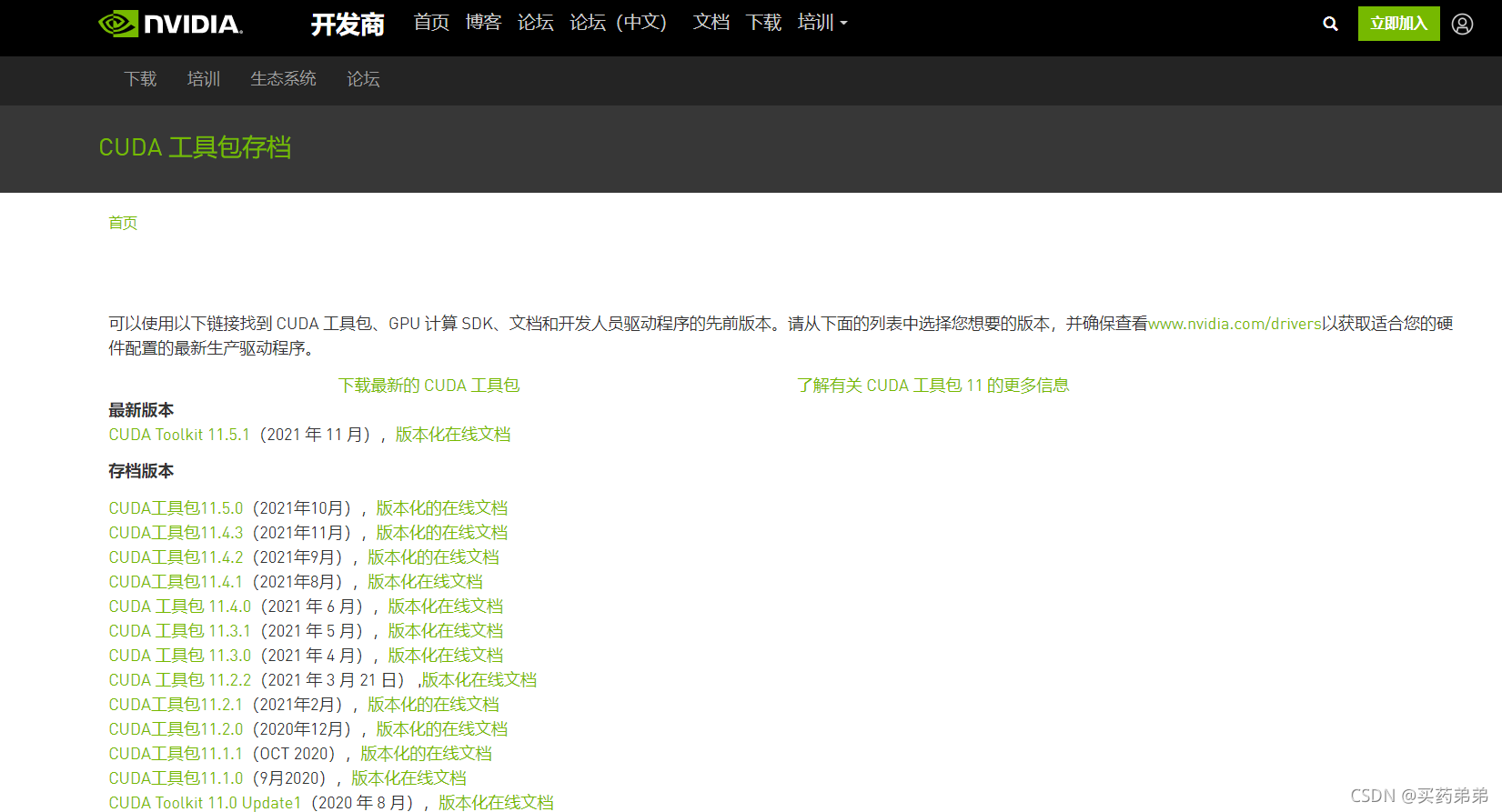This screenshot has height=812, width=1502.
Task: Select 下载 in the gray sub-navigation
Action: coord(140,79)
